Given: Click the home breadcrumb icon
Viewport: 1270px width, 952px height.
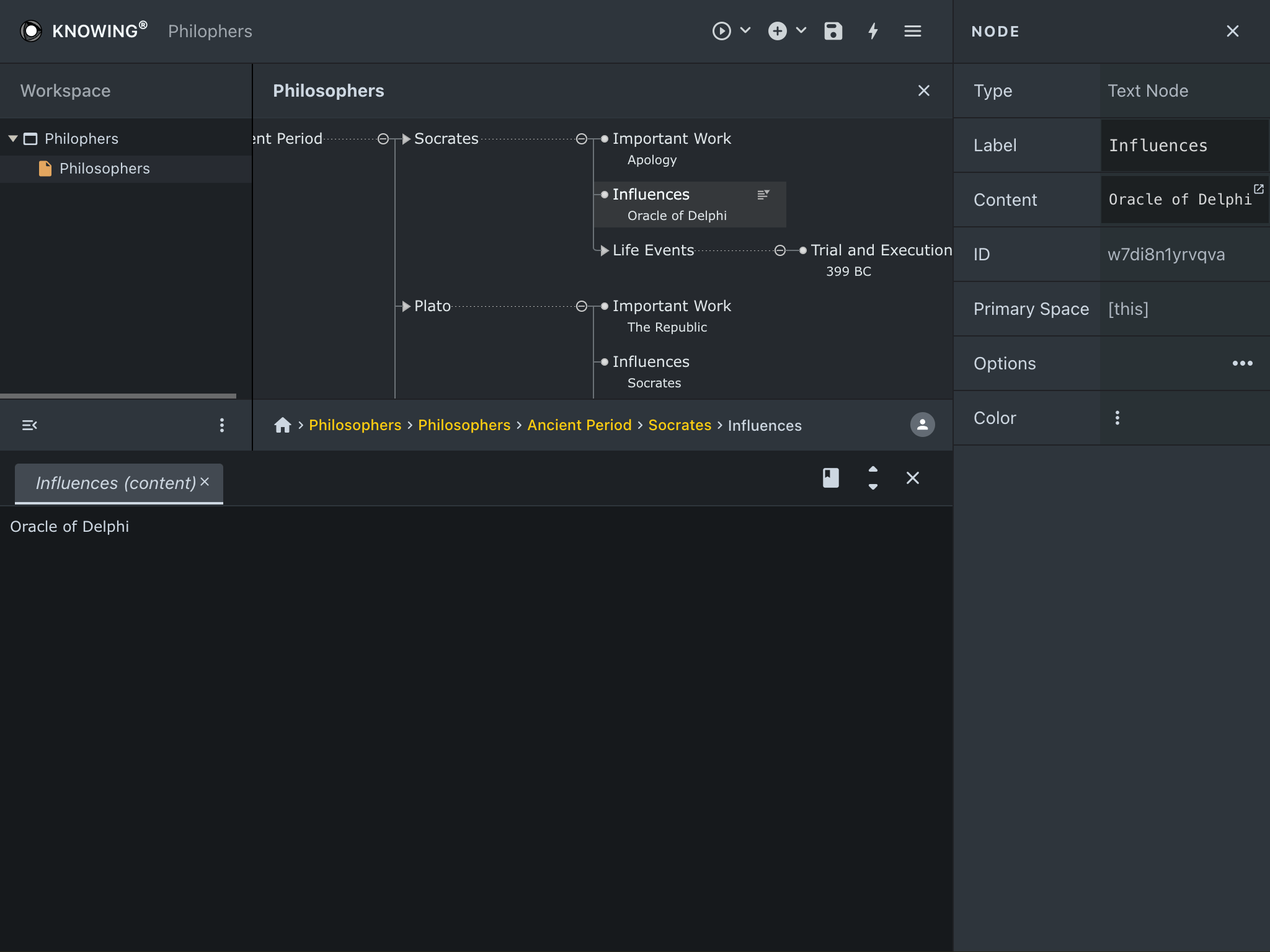Looking at the screenshot, I should [283, 425].
